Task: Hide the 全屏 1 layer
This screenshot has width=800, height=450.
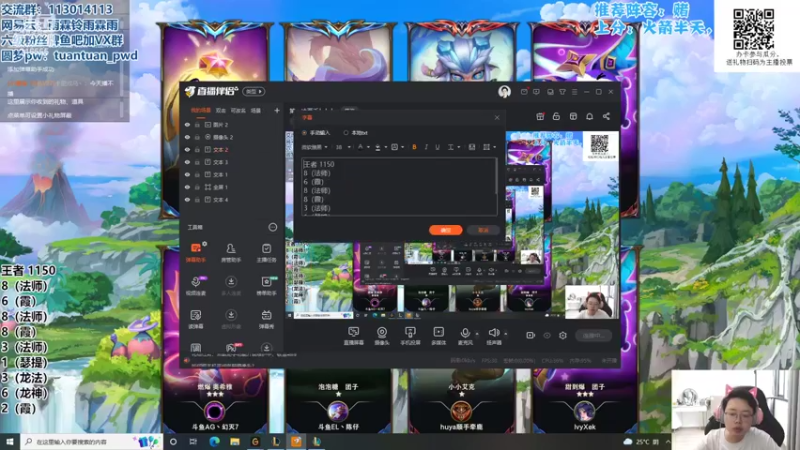Action: pos(187,187)
